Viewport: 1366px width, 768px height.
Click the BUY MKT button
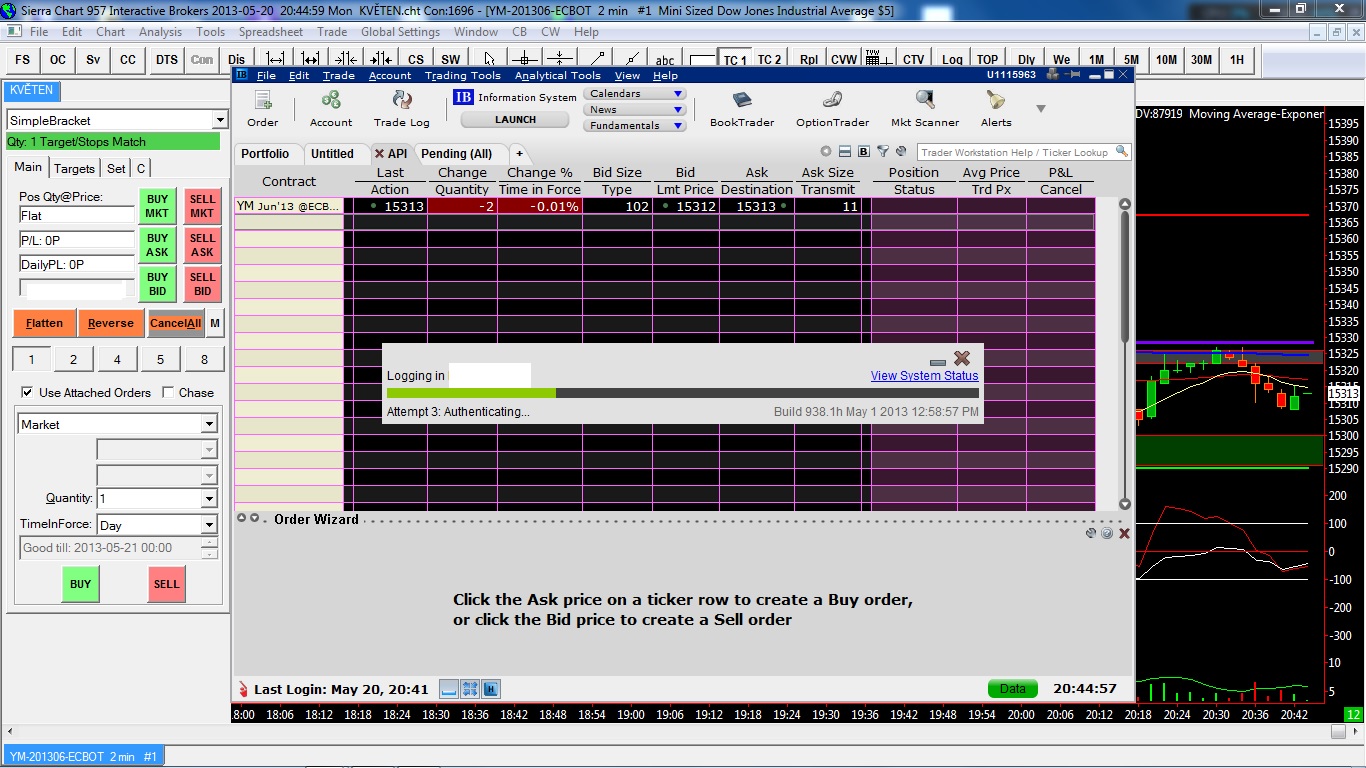pos(157,206)
